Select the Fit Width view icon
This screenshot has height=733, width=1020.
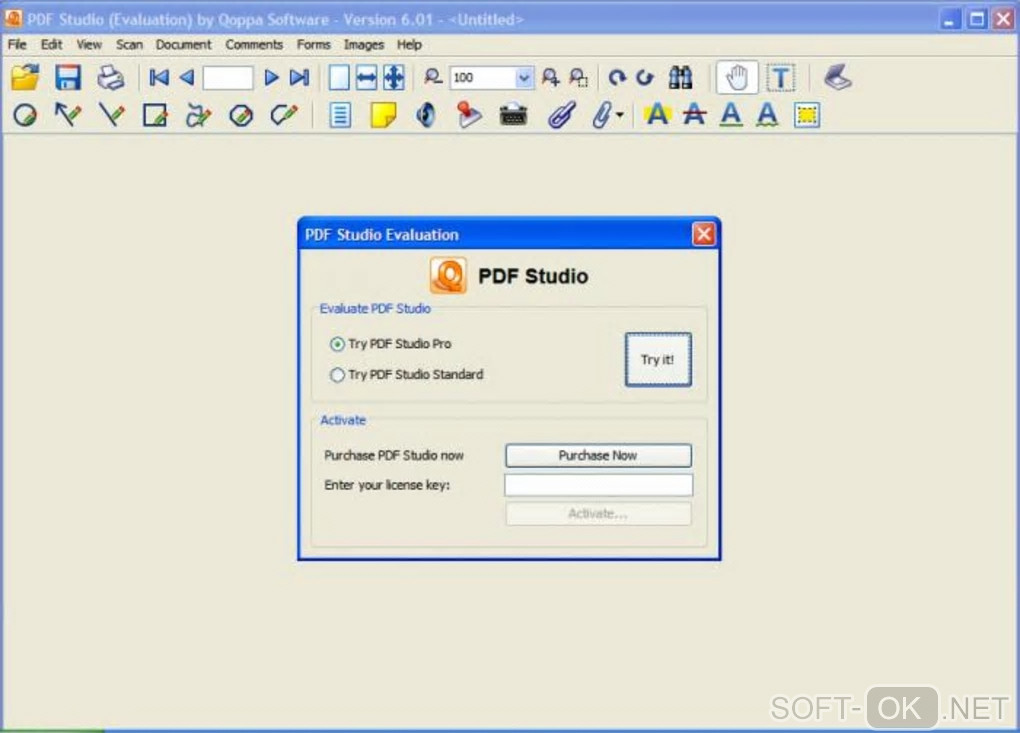coord(366,78)
